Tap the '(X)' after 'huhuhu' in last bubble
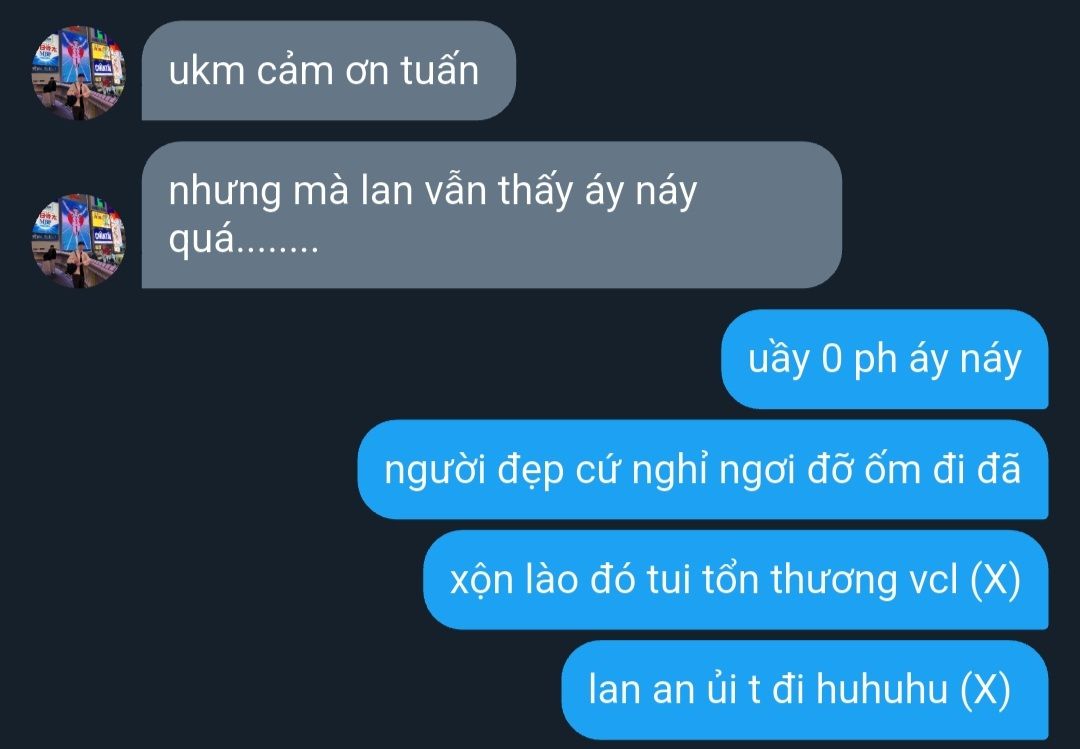This screenshot has height=749, width=1080. point(986,690)
